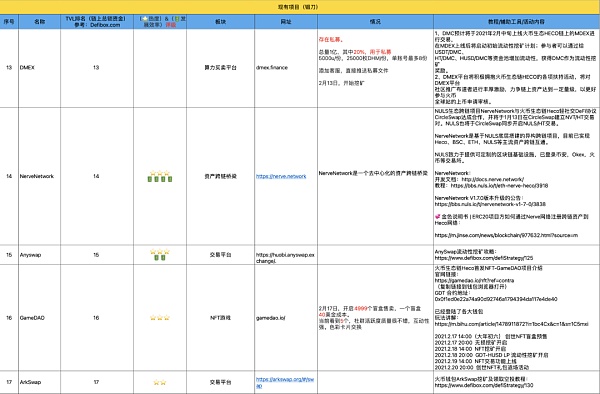Click the three stars in GameDAO row
Screen dimensions: 600x394
160,317
